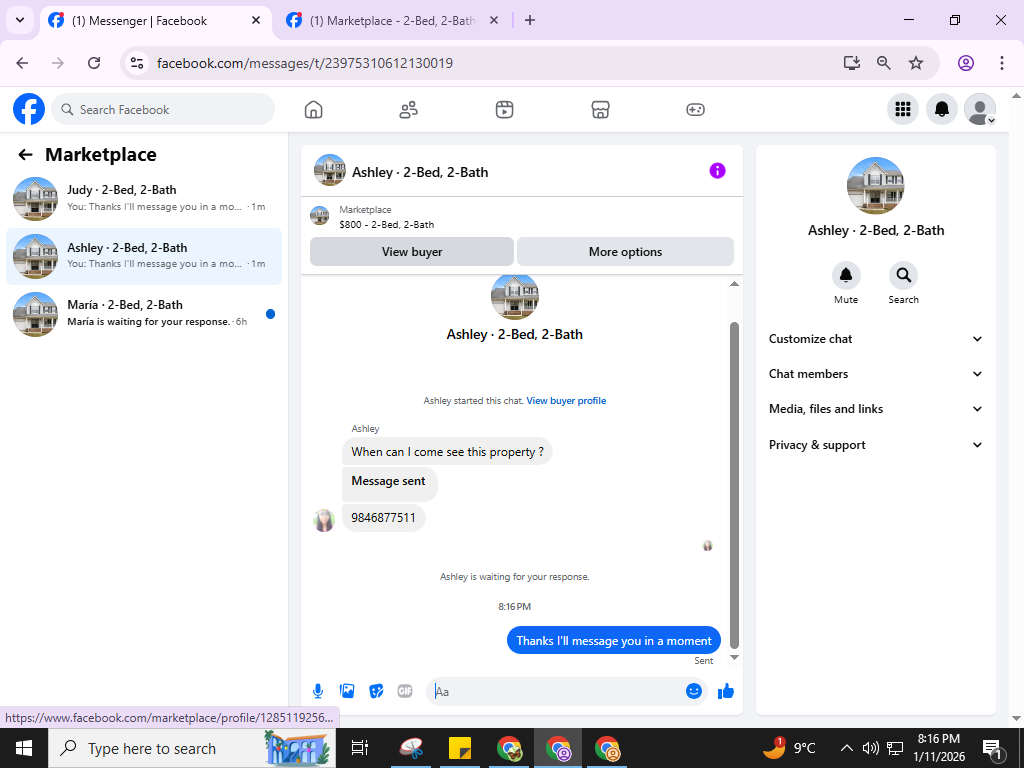The width and height of the screenshot is (1024, 768).
Task: Click More options button
Action: coord(625,251)
